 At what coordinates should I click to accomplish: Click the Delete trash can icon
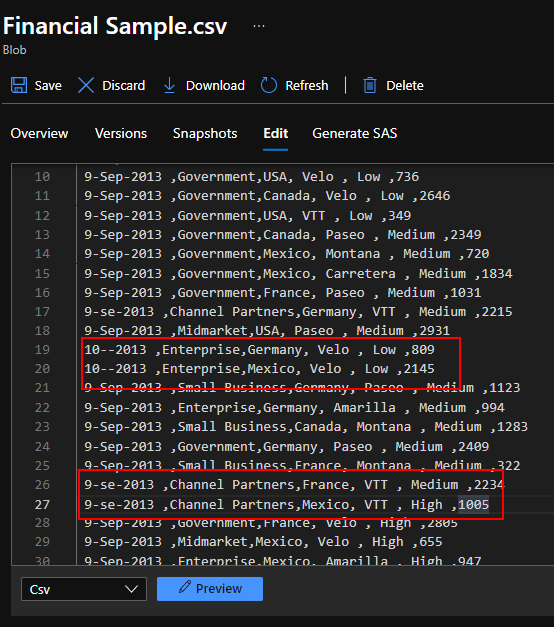[x=370, y=85]
